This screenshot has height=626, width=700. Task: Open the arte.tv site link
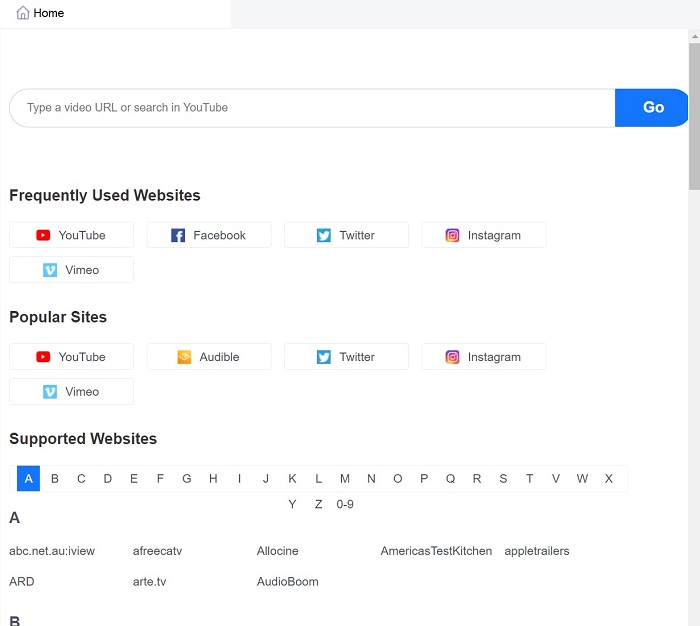(x=149, y=581)
